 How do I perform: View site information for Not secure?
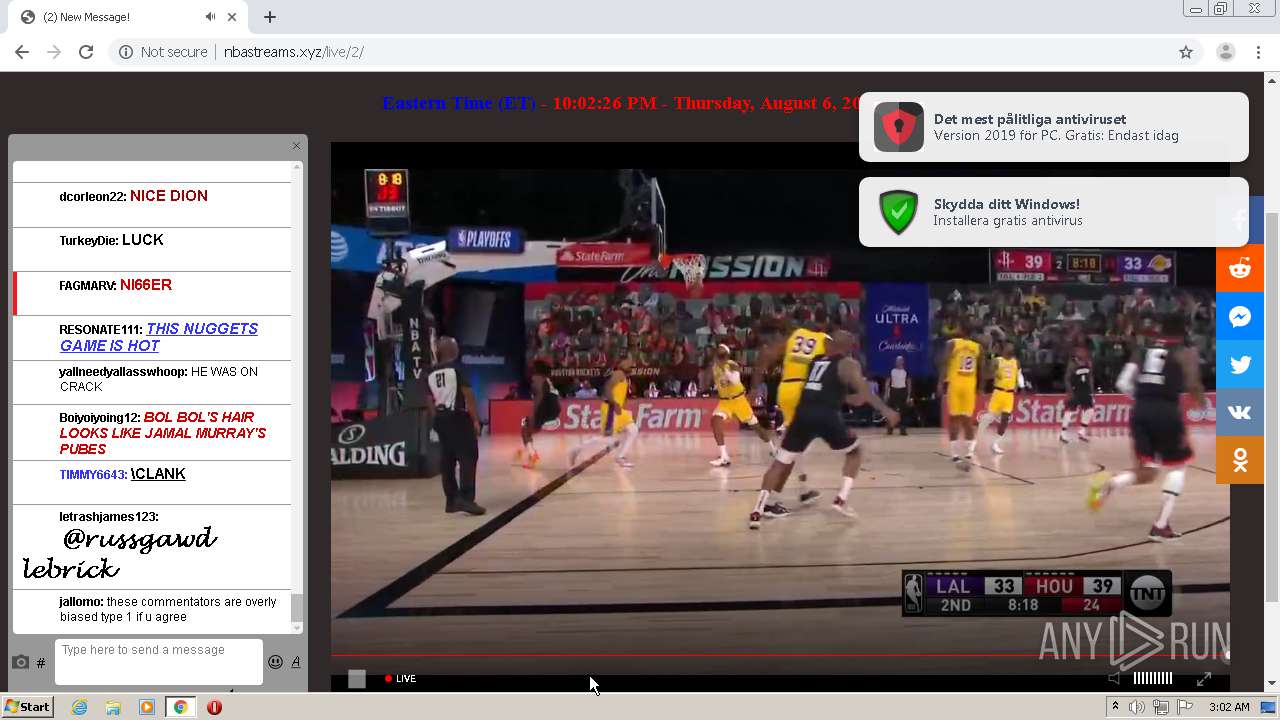tap(163, 52)
